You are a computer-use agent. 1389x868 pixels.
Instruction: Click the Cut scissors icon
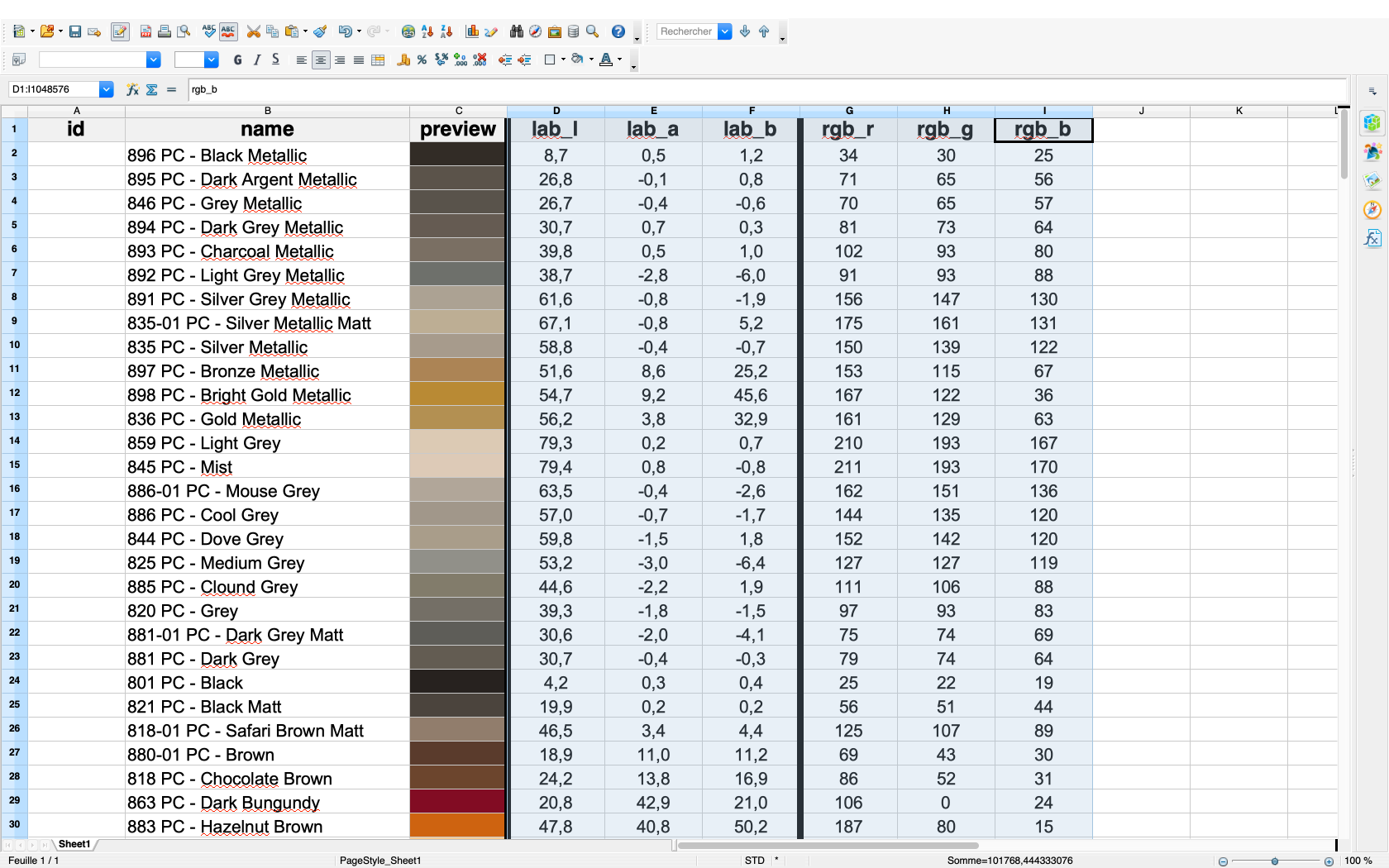click(254, 31)
